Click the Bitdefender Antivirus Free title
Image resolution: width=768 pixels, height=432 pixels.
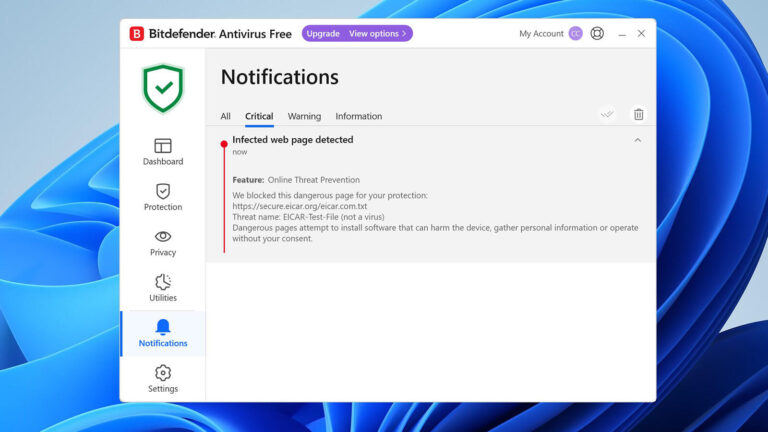(220, 34)
